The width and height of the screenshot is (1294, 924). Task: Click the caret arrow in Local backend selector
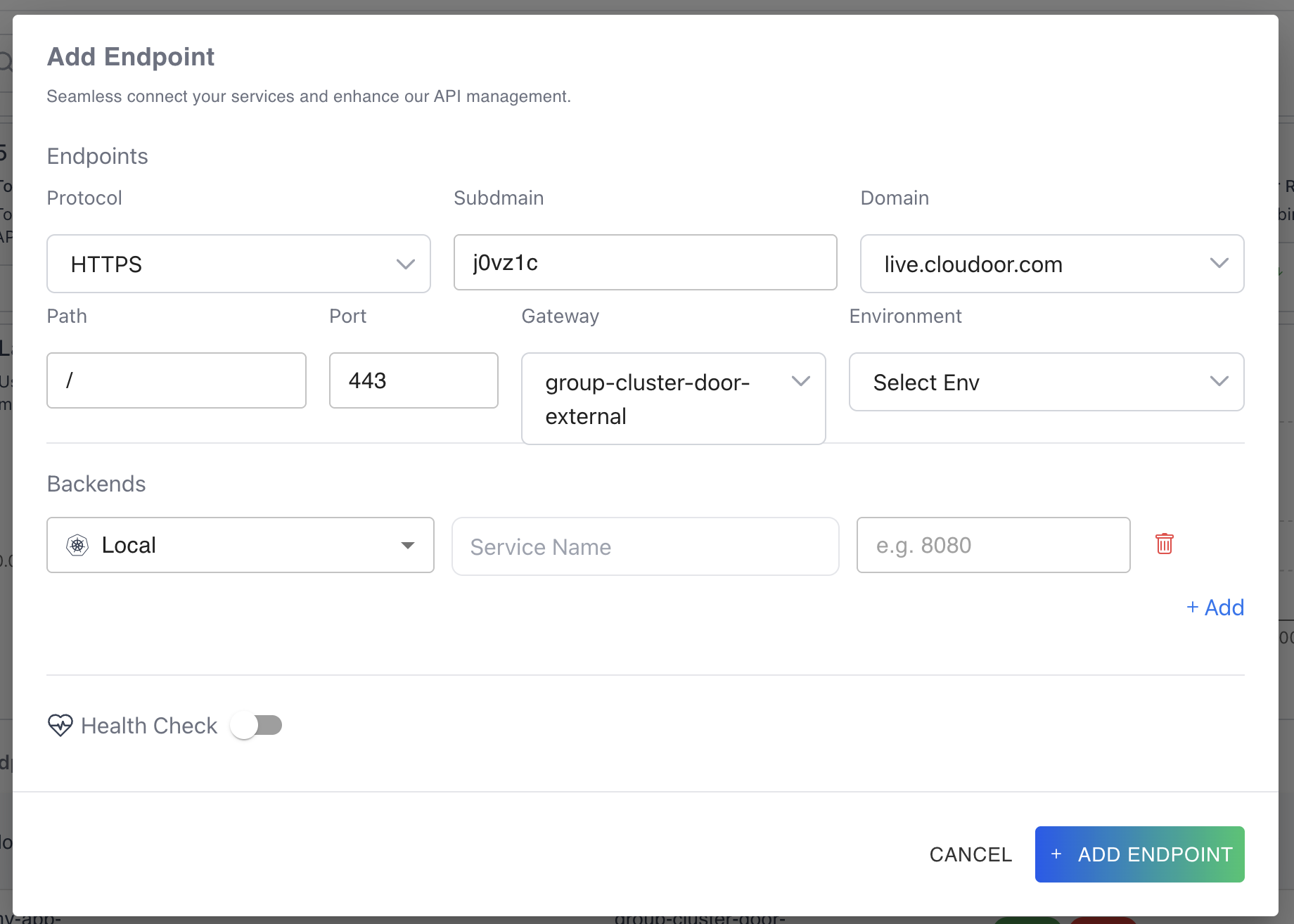click(x=407, y=546)
